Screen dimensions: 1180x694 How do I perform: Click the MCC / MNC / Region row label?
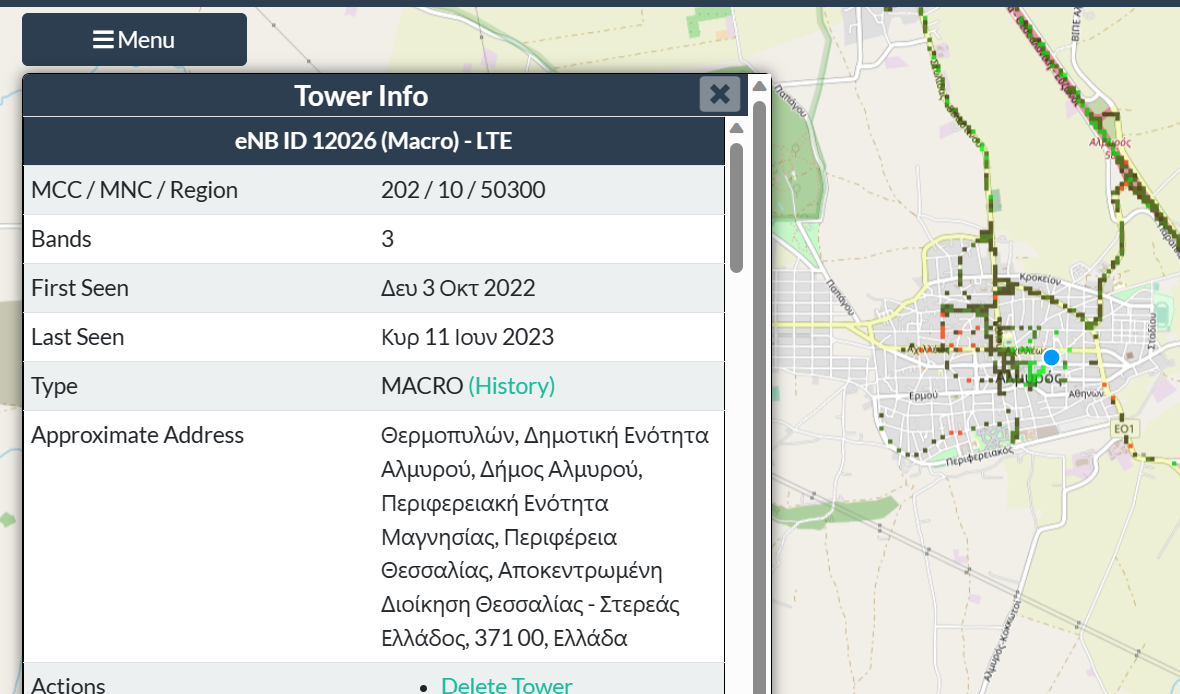pos(134,190)
